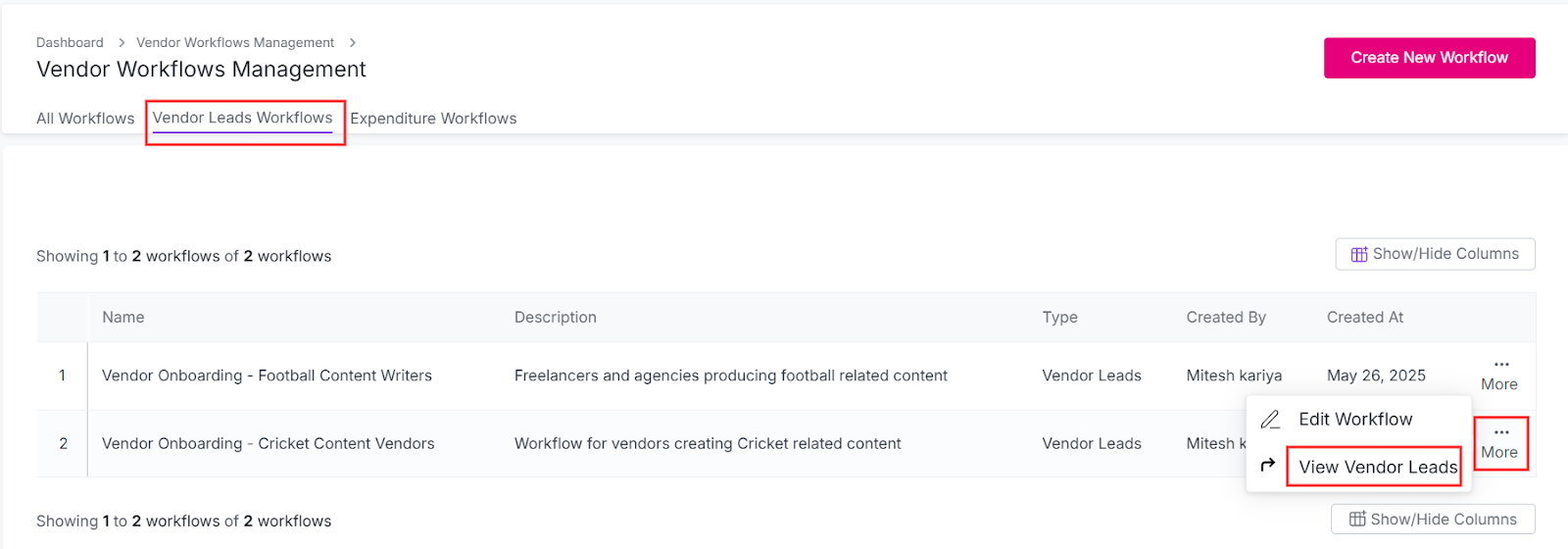Viewport: 1568px width, 549px height.
Task: Open More ellipsis for Cricket Content Vendors row
Action: click(x=1499, y=442)
